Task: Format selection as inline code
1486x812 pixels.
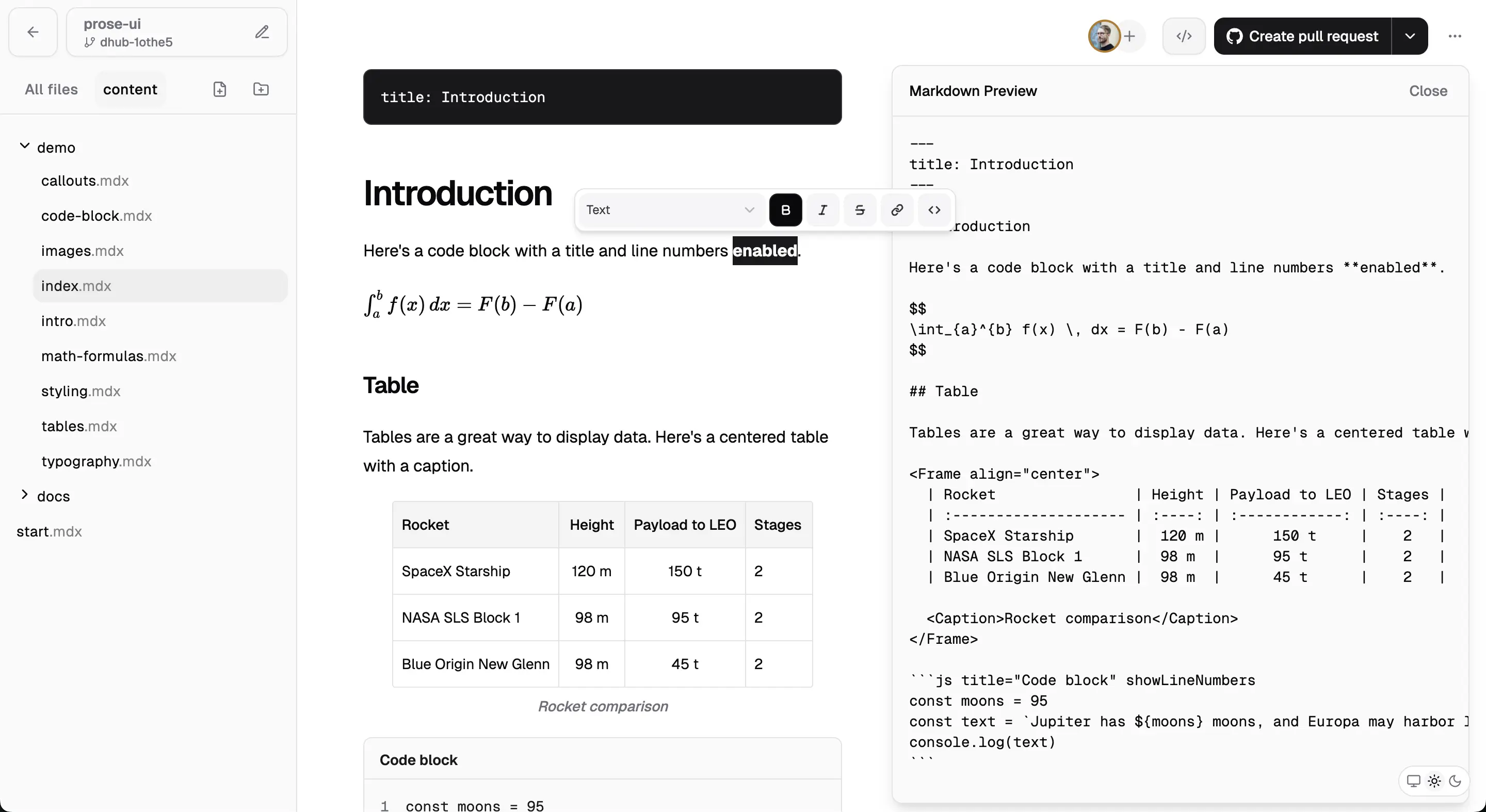Action: (933, 209)
